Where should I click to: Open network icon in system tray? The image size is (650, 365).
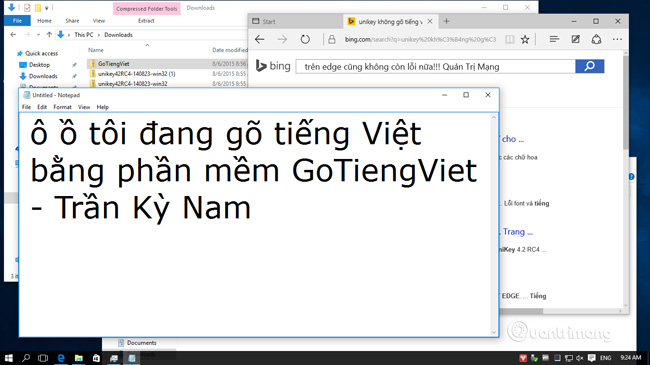pos(569,358)
